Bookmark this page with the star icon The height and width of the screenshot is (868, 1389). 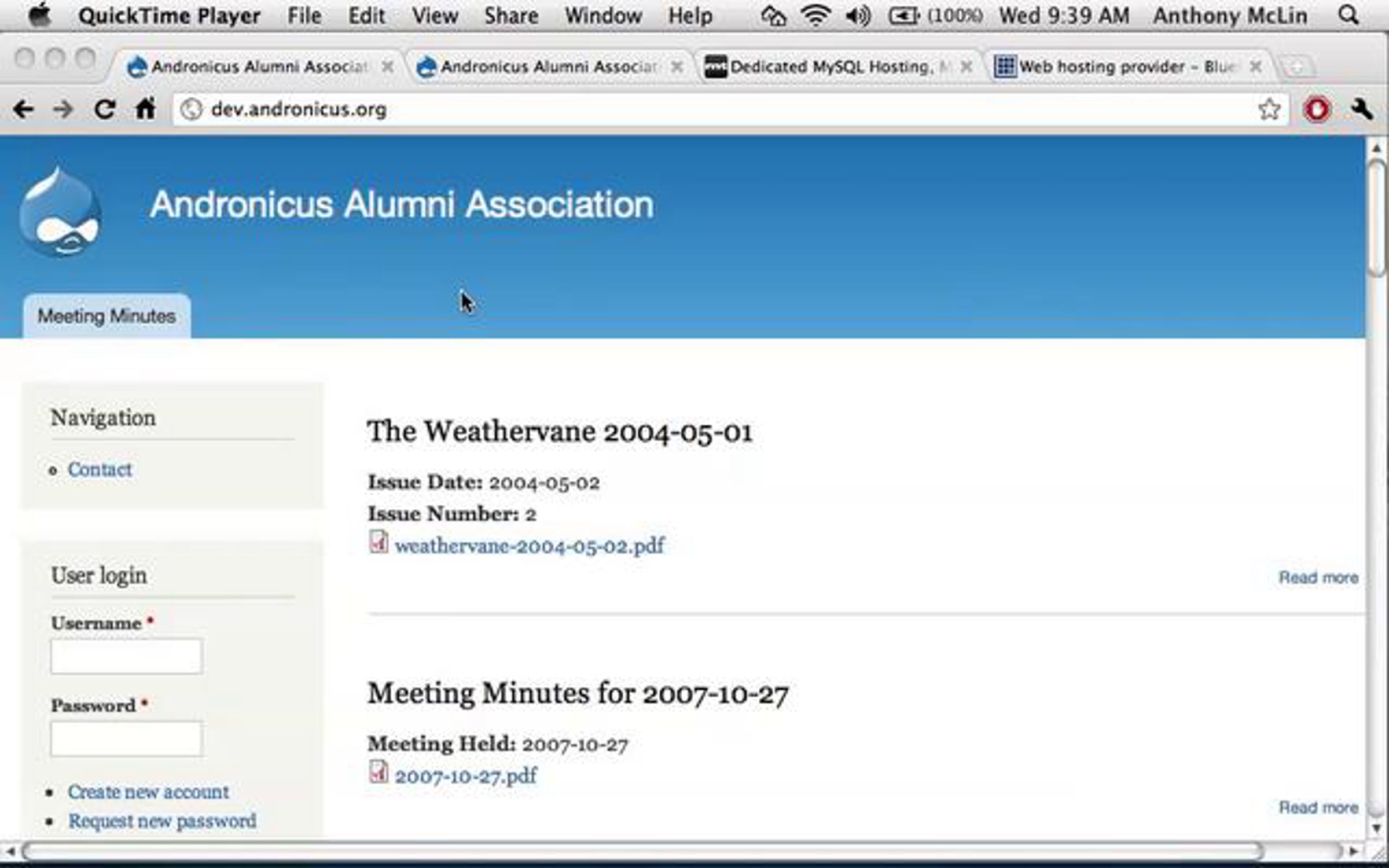(1269, 109)
